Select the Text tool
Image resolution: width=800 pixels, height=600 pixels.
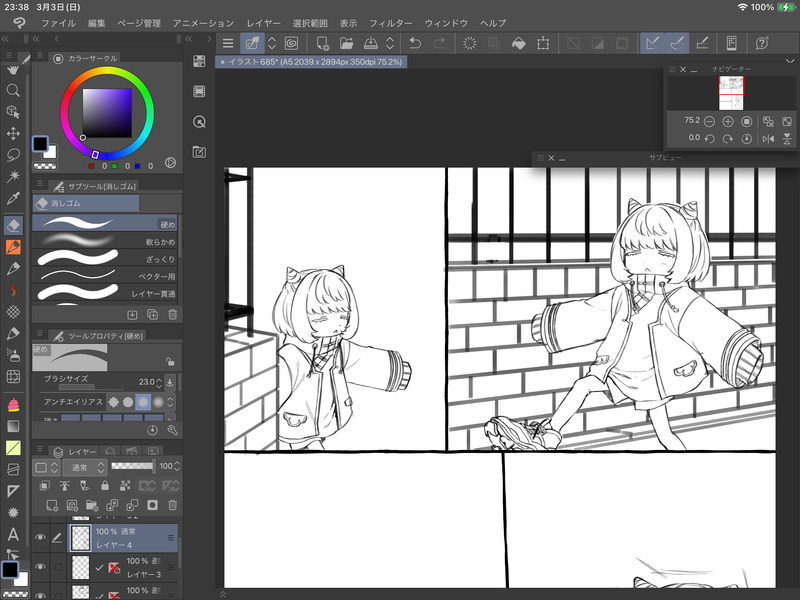(x=13, y=534)
